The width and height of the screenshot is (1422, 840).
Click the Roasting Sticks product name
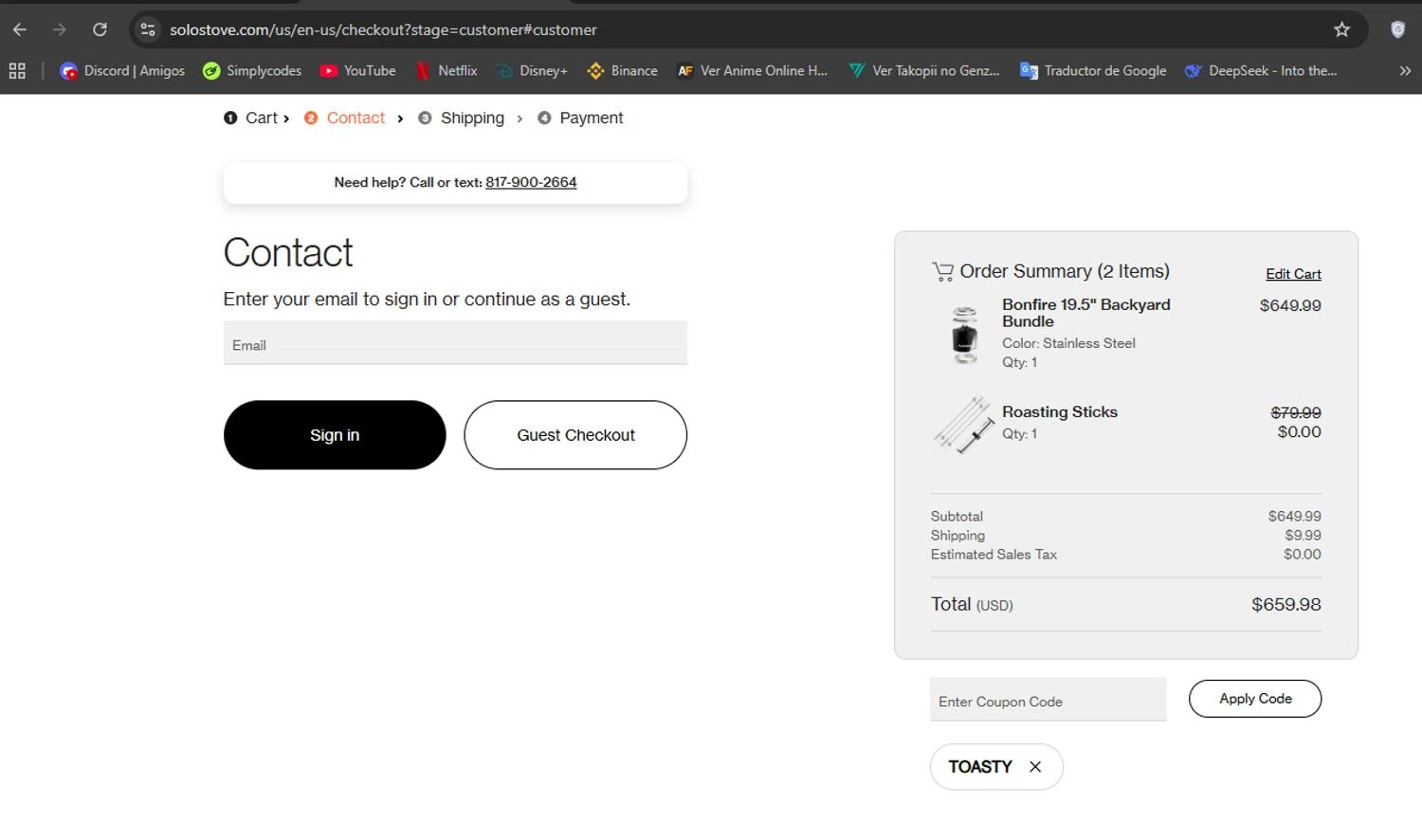1060,411
